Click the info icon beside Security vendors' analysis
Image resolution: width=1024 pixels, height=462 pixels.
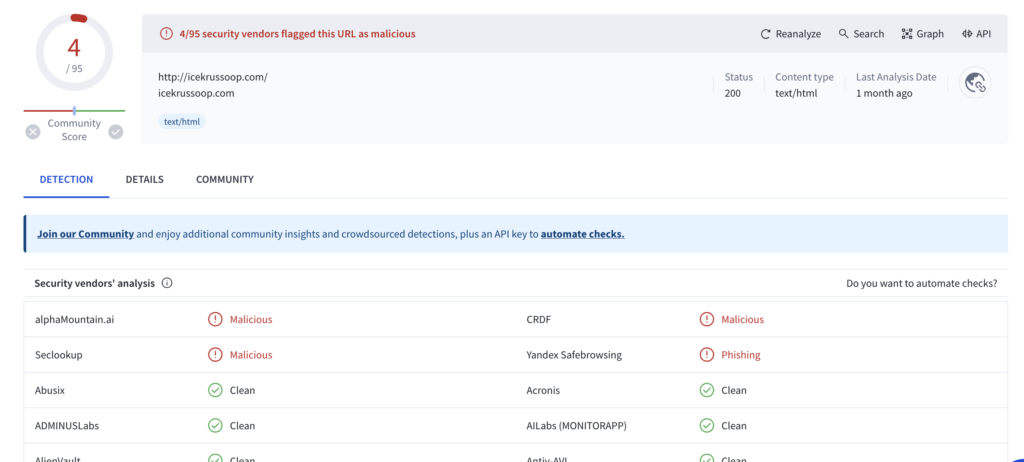(167, 283)
